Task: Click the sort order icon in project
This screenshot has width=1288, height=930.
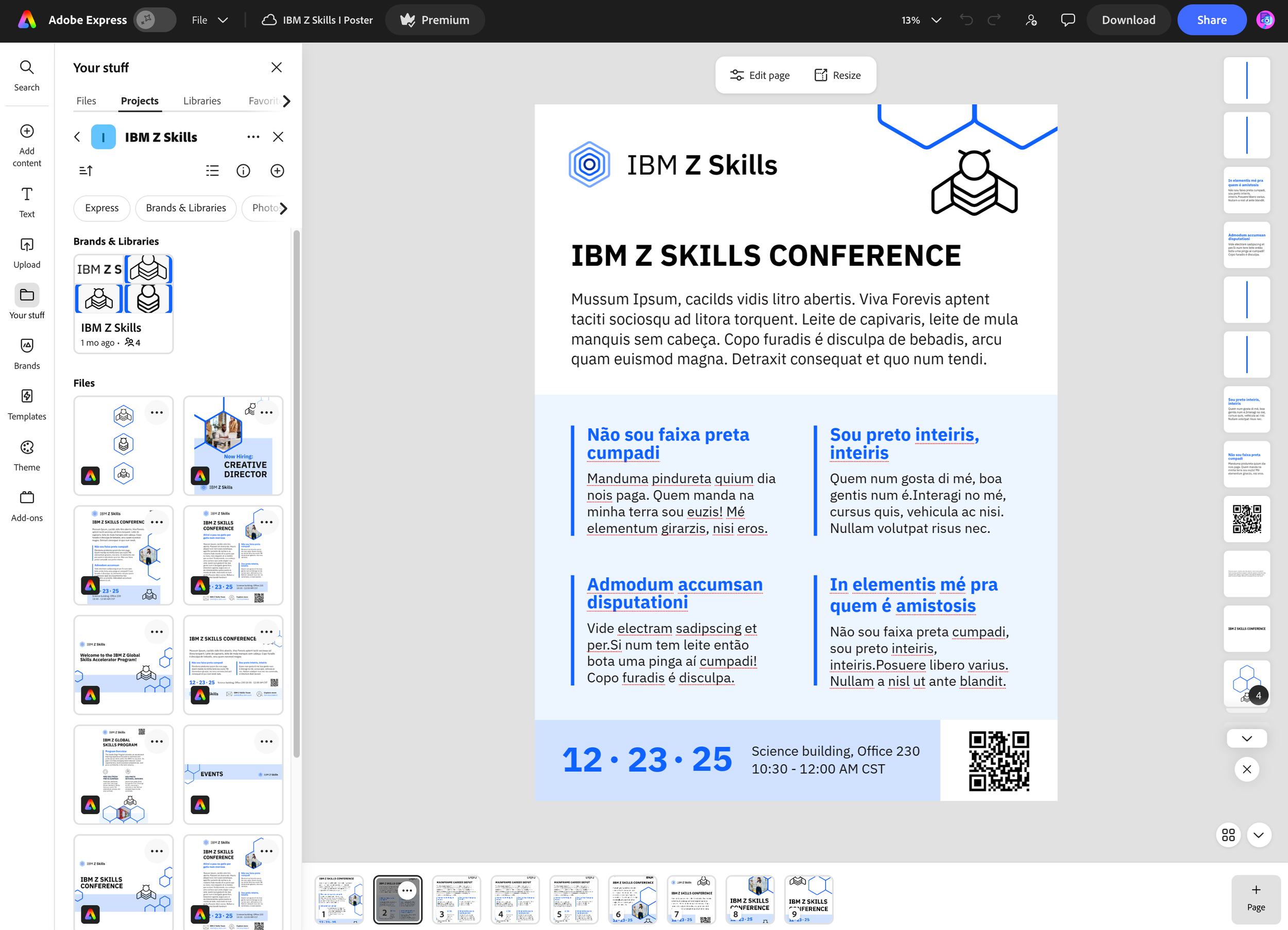Action: [86, 170]
